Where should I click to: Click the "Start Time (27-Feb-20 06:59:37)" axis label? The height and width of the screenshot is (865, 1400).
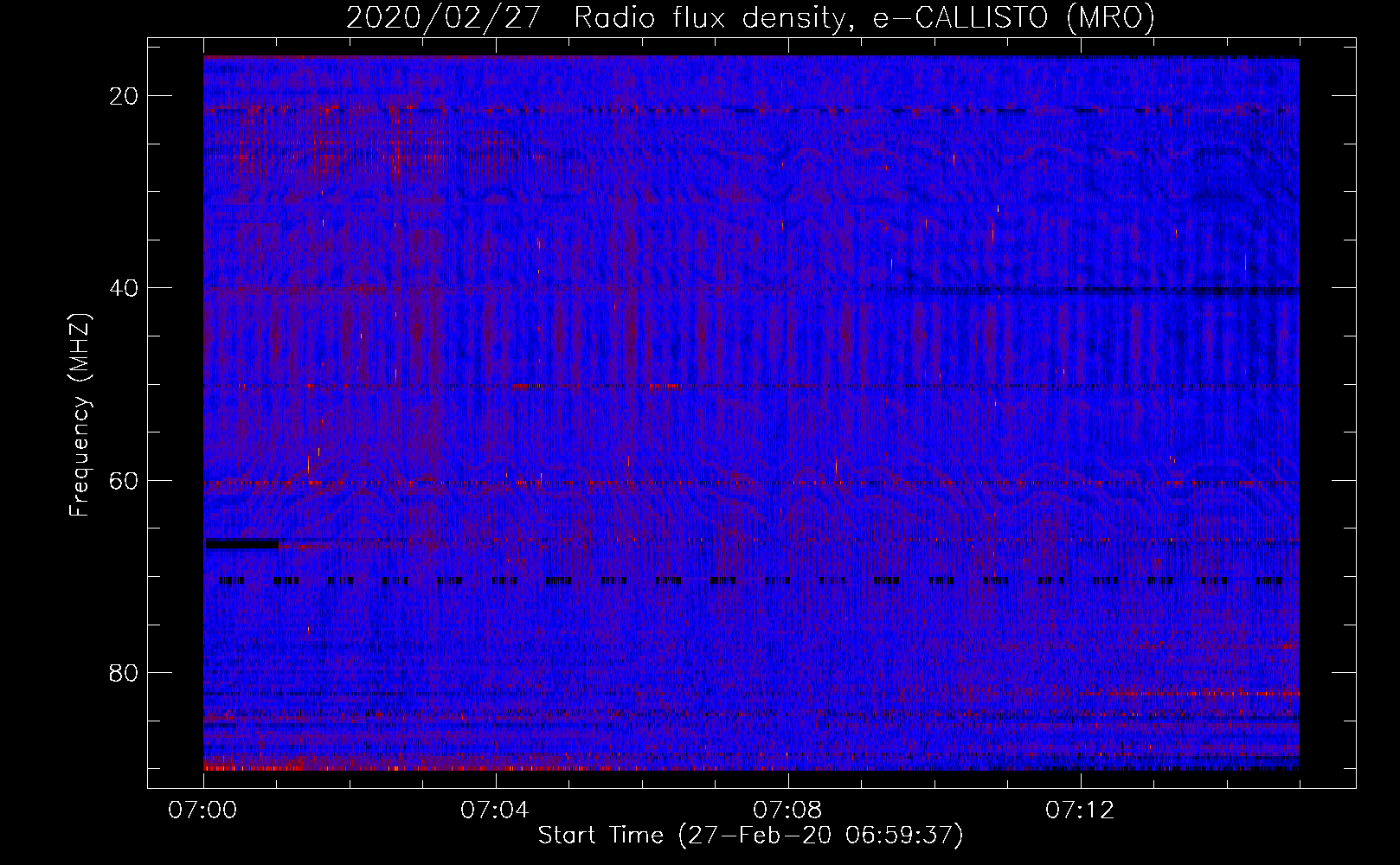pos(751,836)
